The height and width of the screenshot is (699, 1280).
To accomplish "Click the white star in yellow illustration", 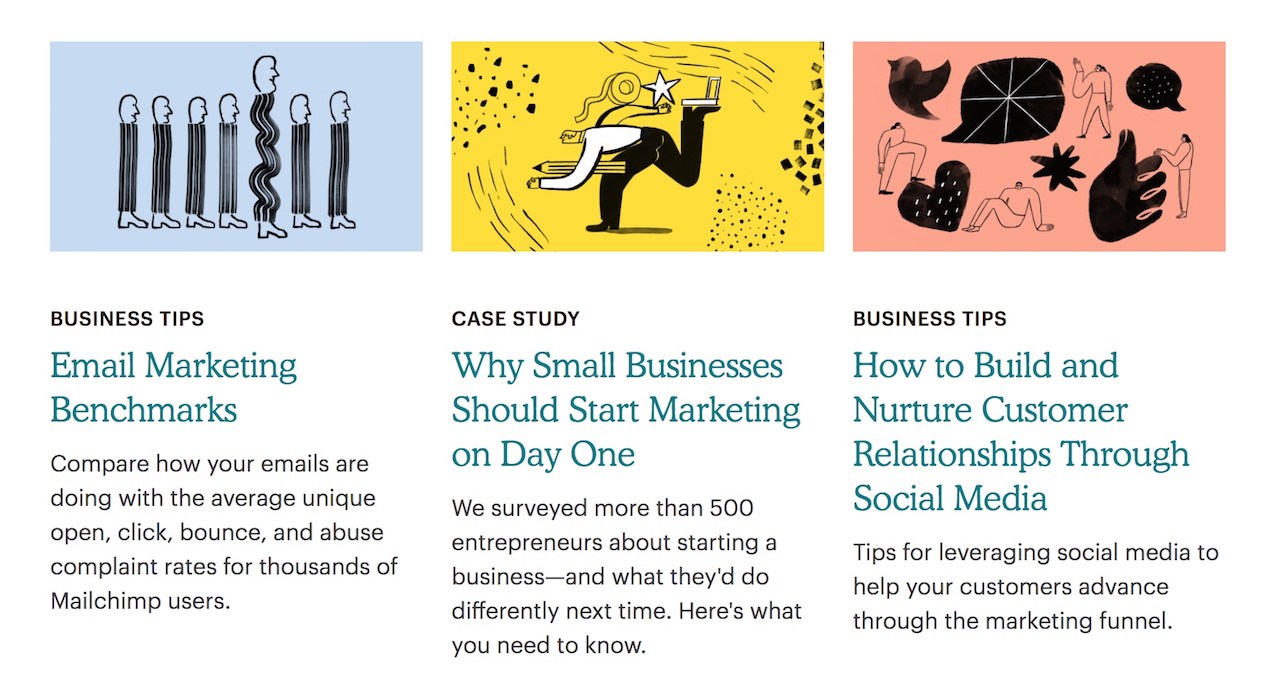I will (x=662, y=90).
